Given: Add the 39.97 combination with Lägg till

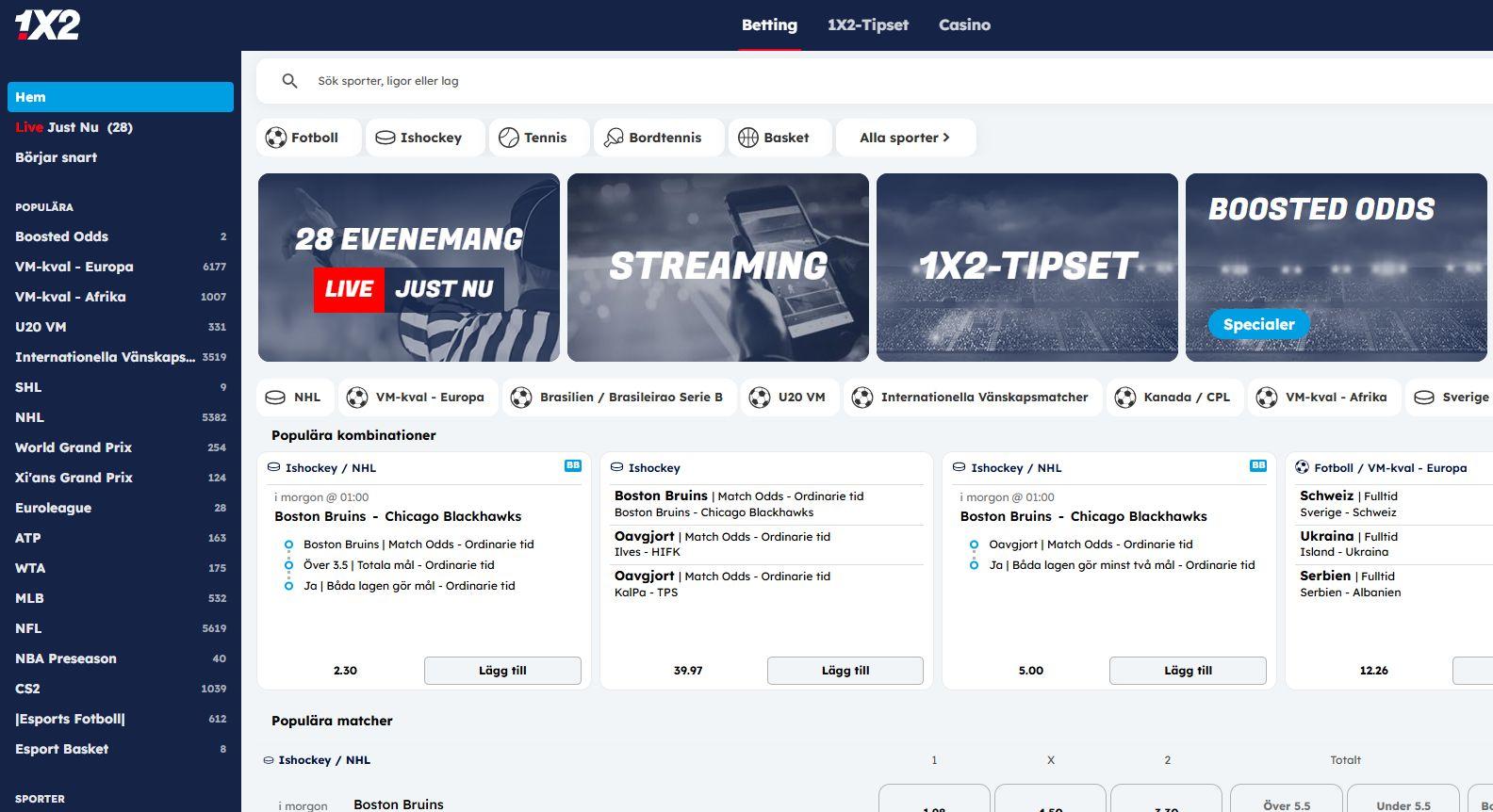Looking at the screenshot, I should coord(845,671).
